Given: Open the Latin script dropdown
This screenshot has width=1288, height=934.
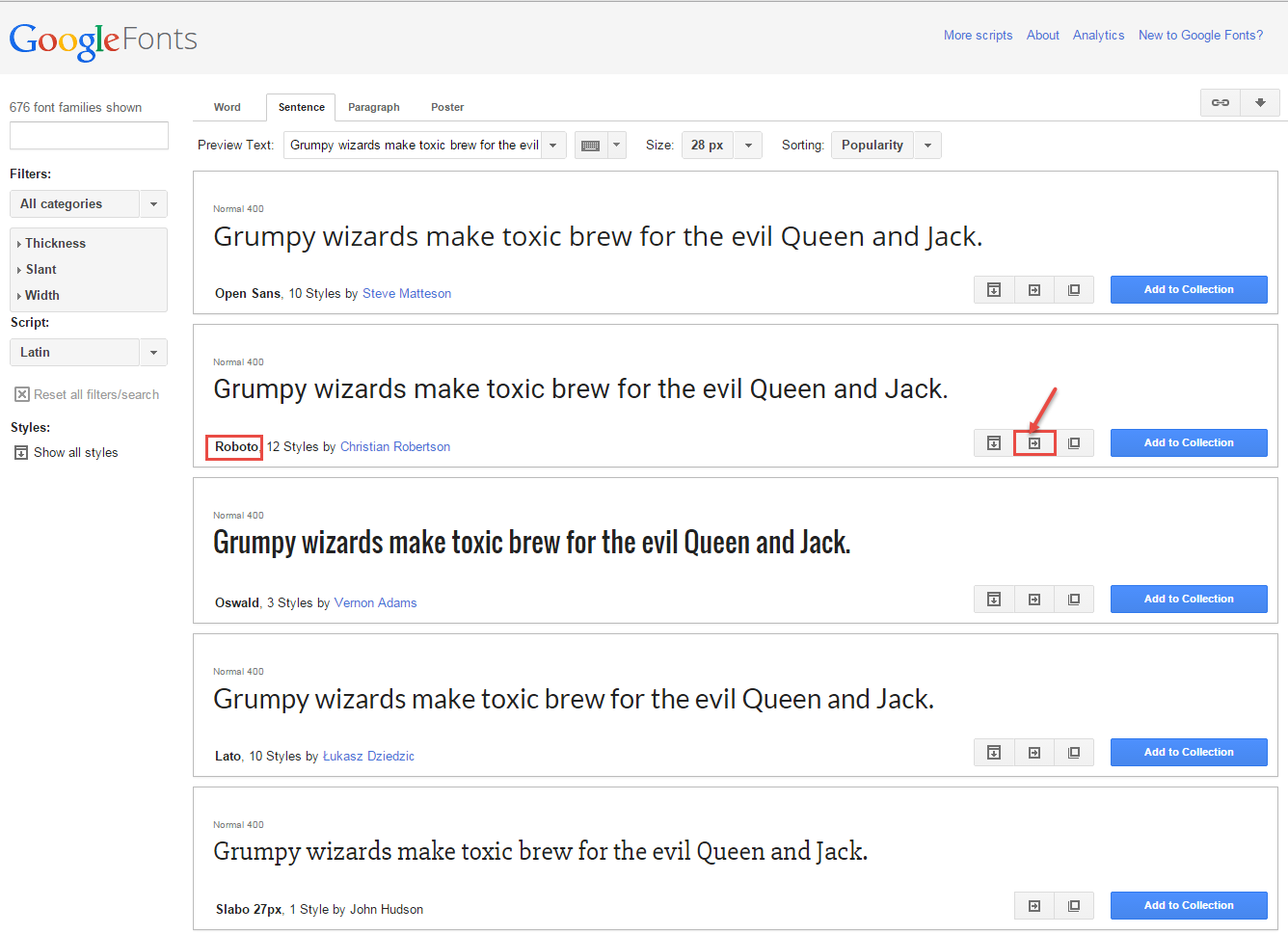Looking at the screenshot, I should point(89,352).
